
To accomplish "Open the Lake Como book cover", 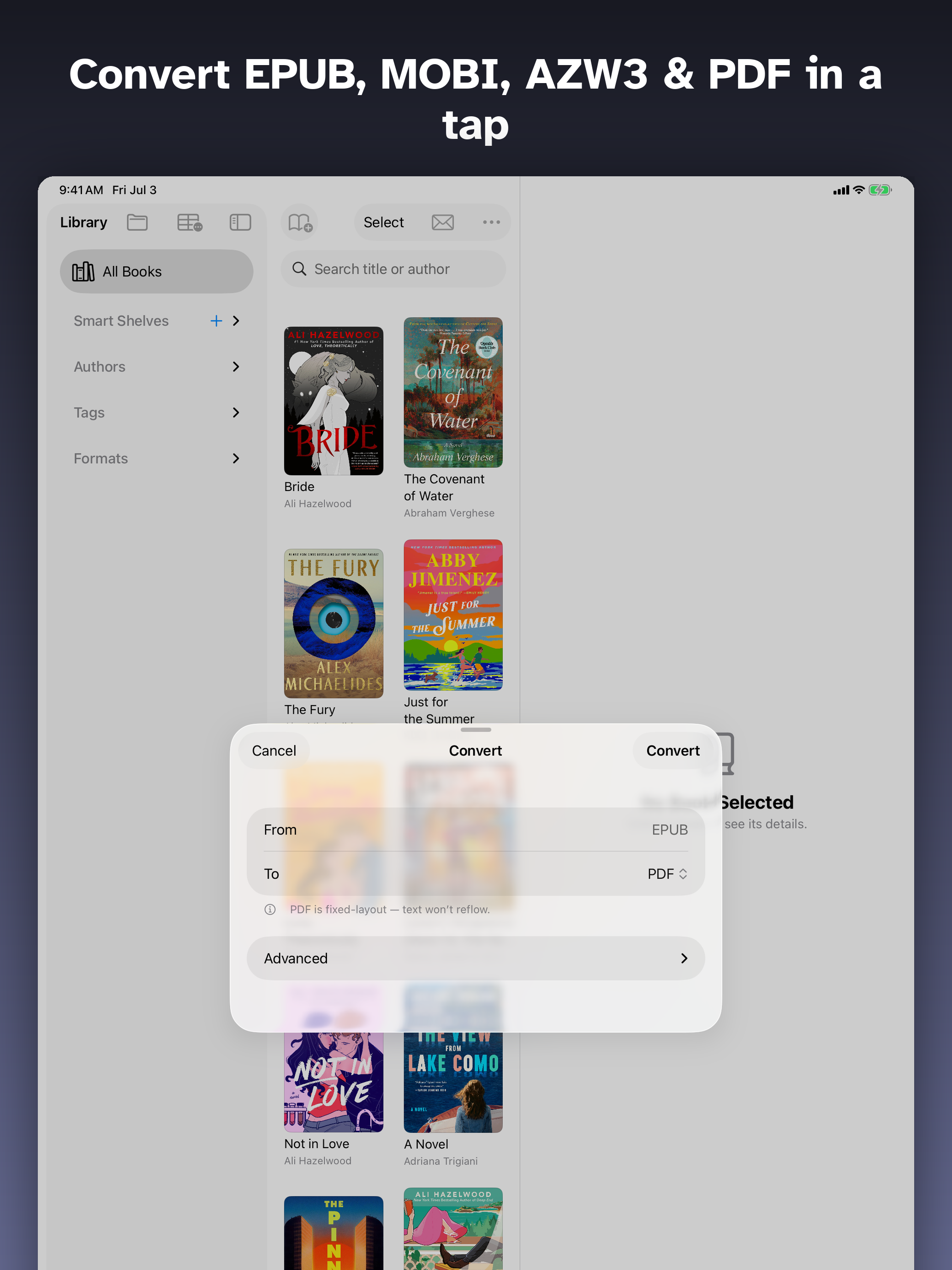I will [x=453, y=1082].
